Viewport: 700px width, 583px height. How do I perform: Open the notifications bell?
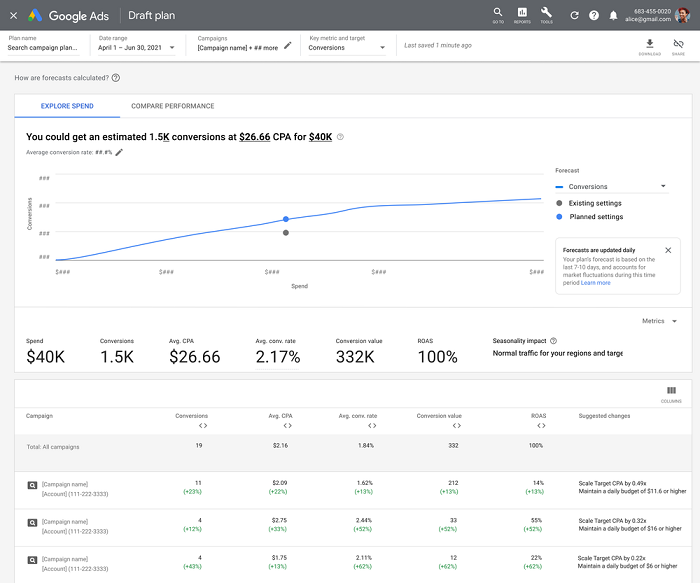pos(613,16)
